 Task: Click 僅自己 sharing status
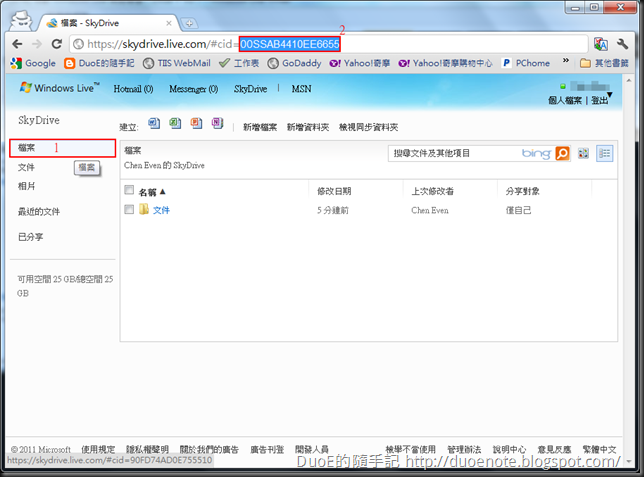tap(518, 210)
